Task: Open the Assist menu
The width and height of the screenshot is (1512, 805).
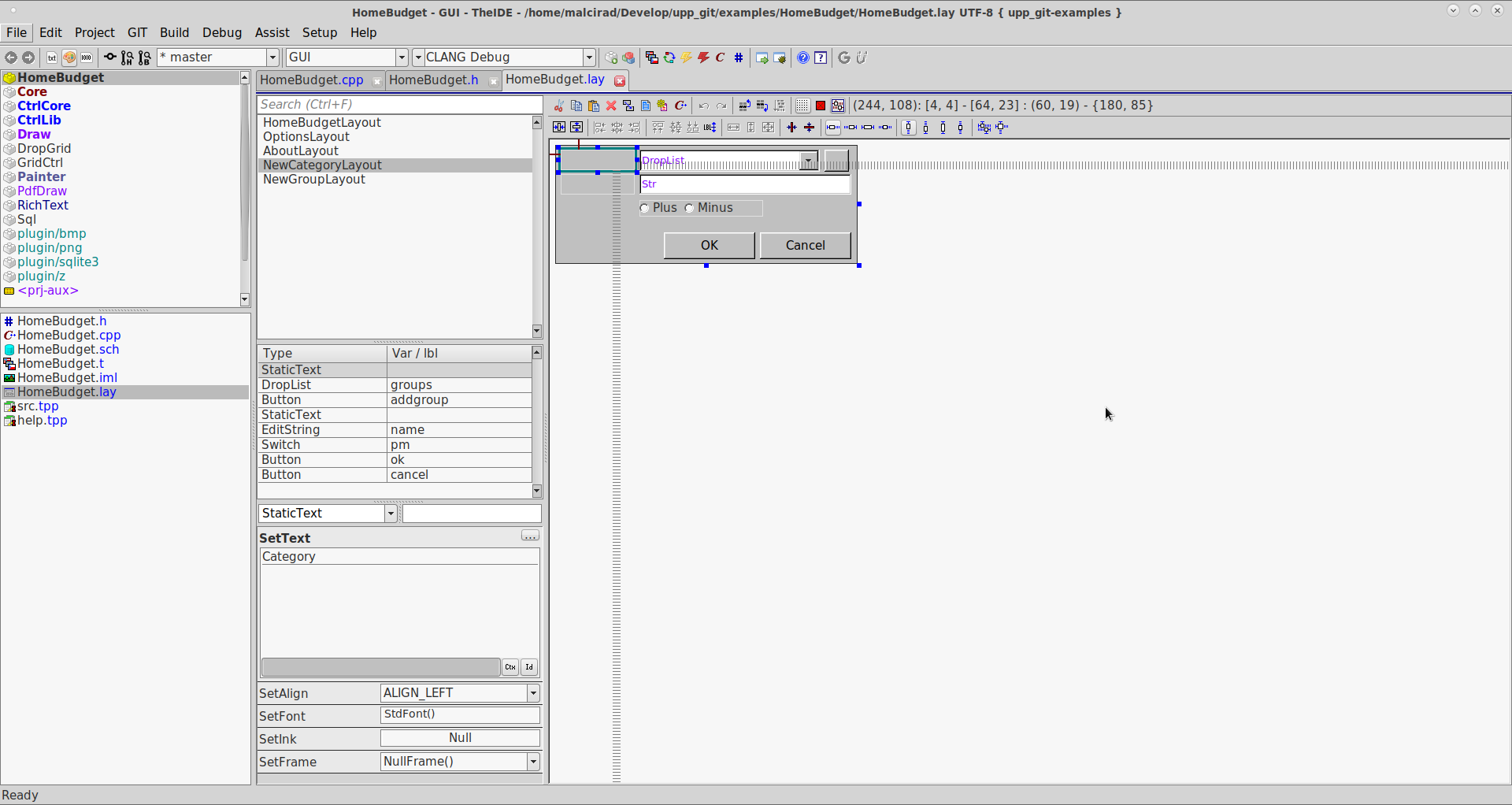Action: 272,32
